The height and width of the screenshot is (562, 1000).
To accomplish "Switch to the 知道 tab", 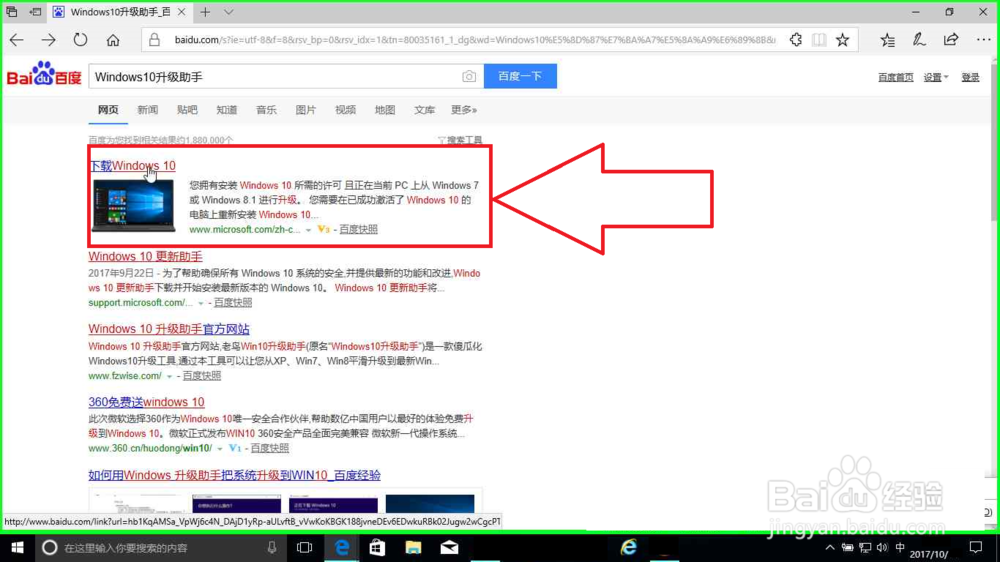I will [226, 110].
